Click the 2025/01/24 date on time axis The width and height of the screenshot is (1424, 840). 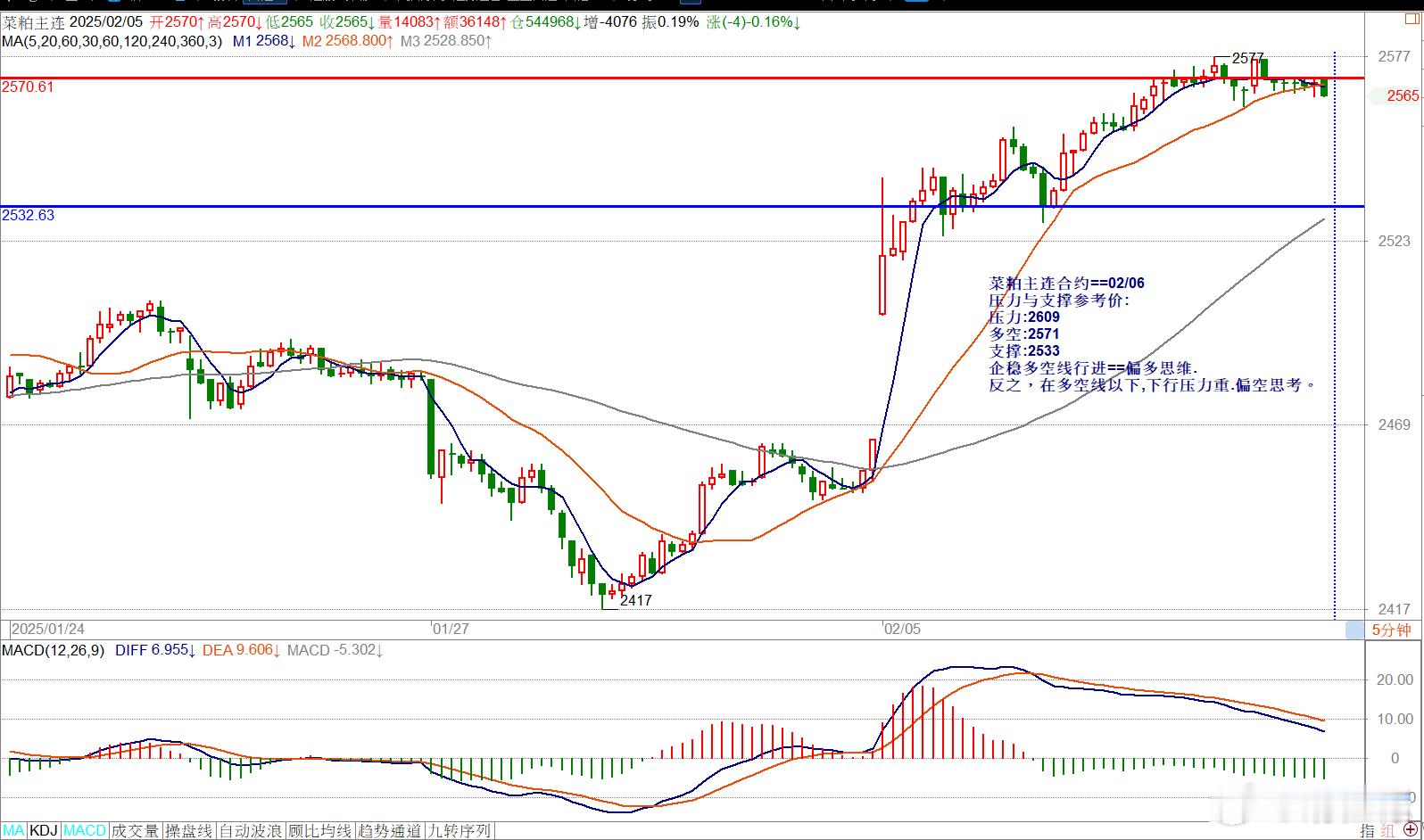[x=47, y=629]
